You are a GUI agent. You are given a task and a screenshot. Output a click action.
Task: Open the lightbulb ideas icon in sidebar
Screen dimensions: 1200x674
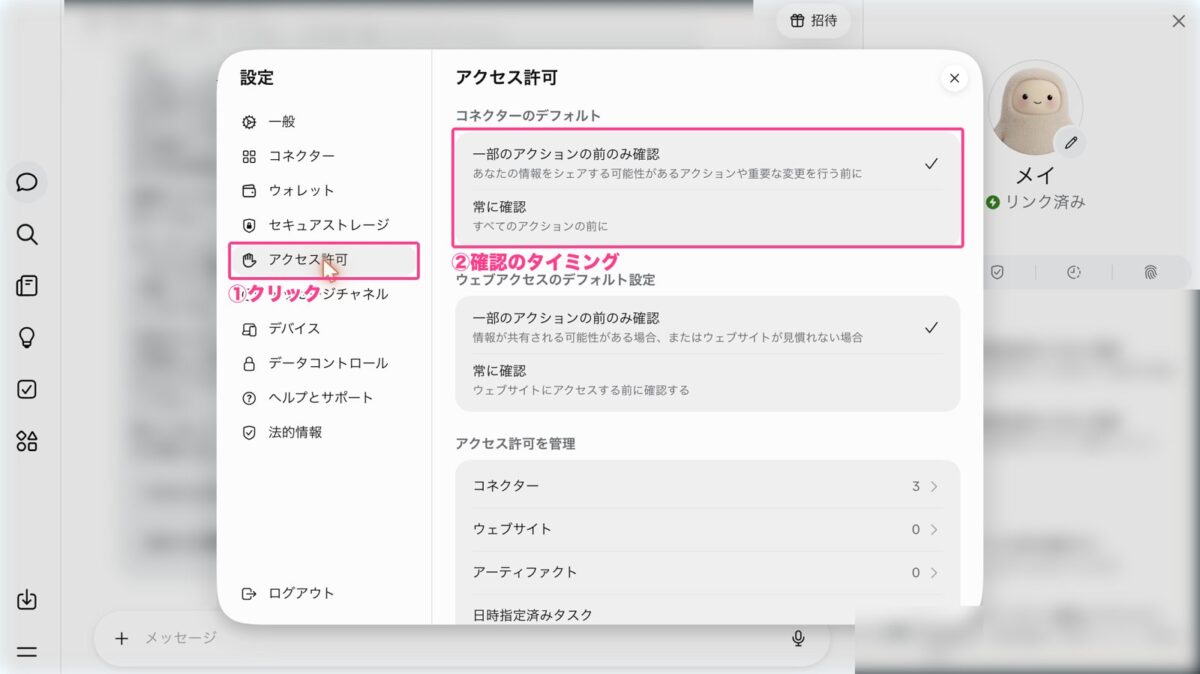27,338
